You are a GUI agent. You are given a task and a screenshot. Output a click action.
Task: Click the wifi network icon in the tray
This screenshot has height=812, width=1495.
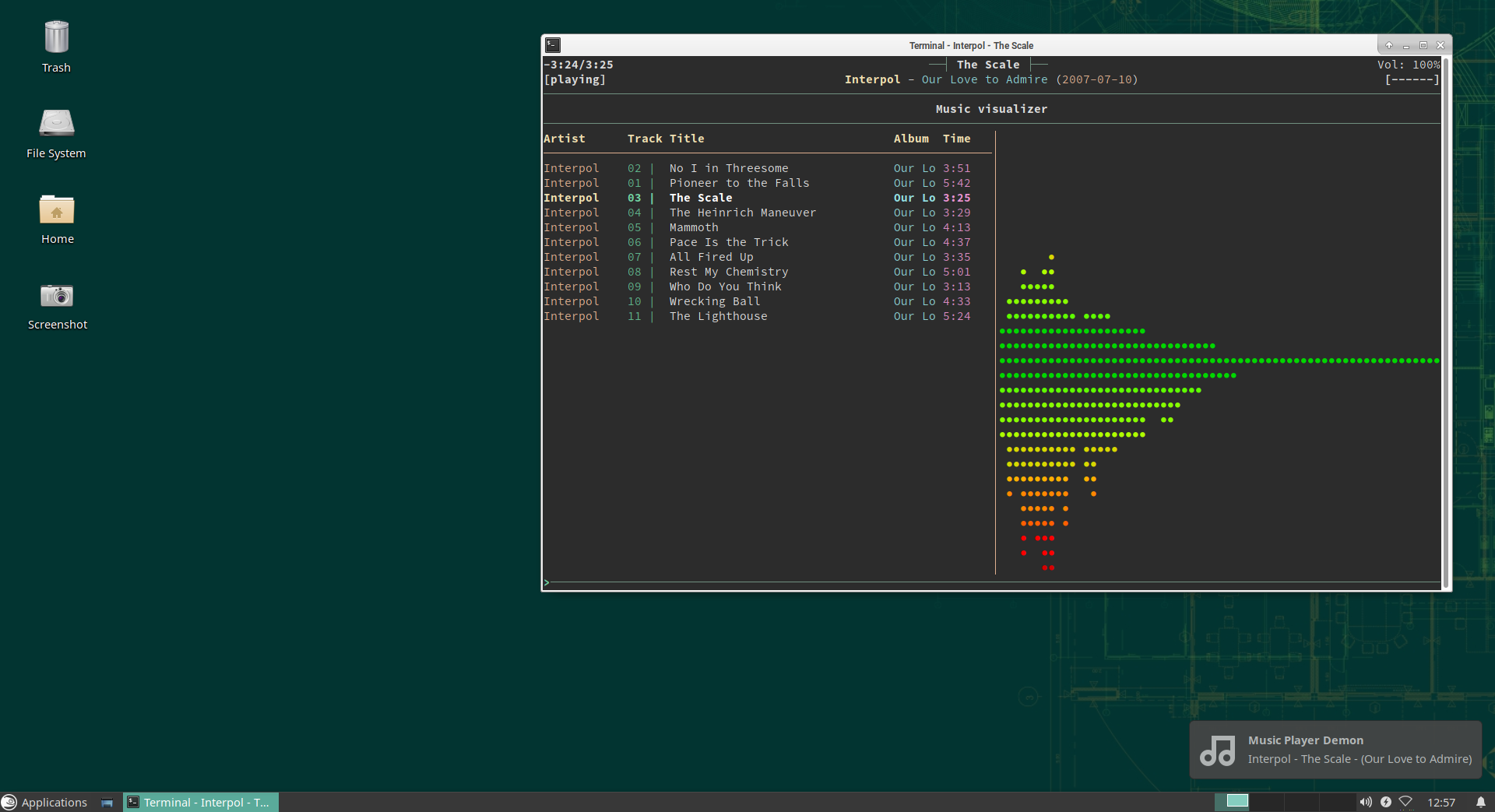[1406, 802]
